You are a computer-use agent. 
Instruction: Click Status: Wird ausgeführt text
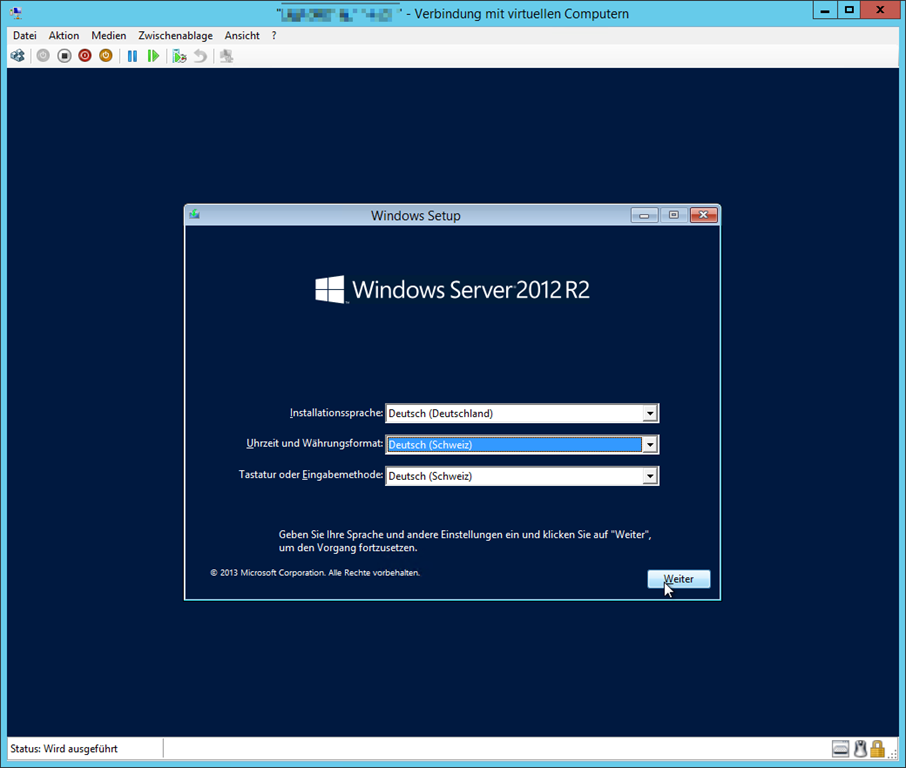click(64, 749)
